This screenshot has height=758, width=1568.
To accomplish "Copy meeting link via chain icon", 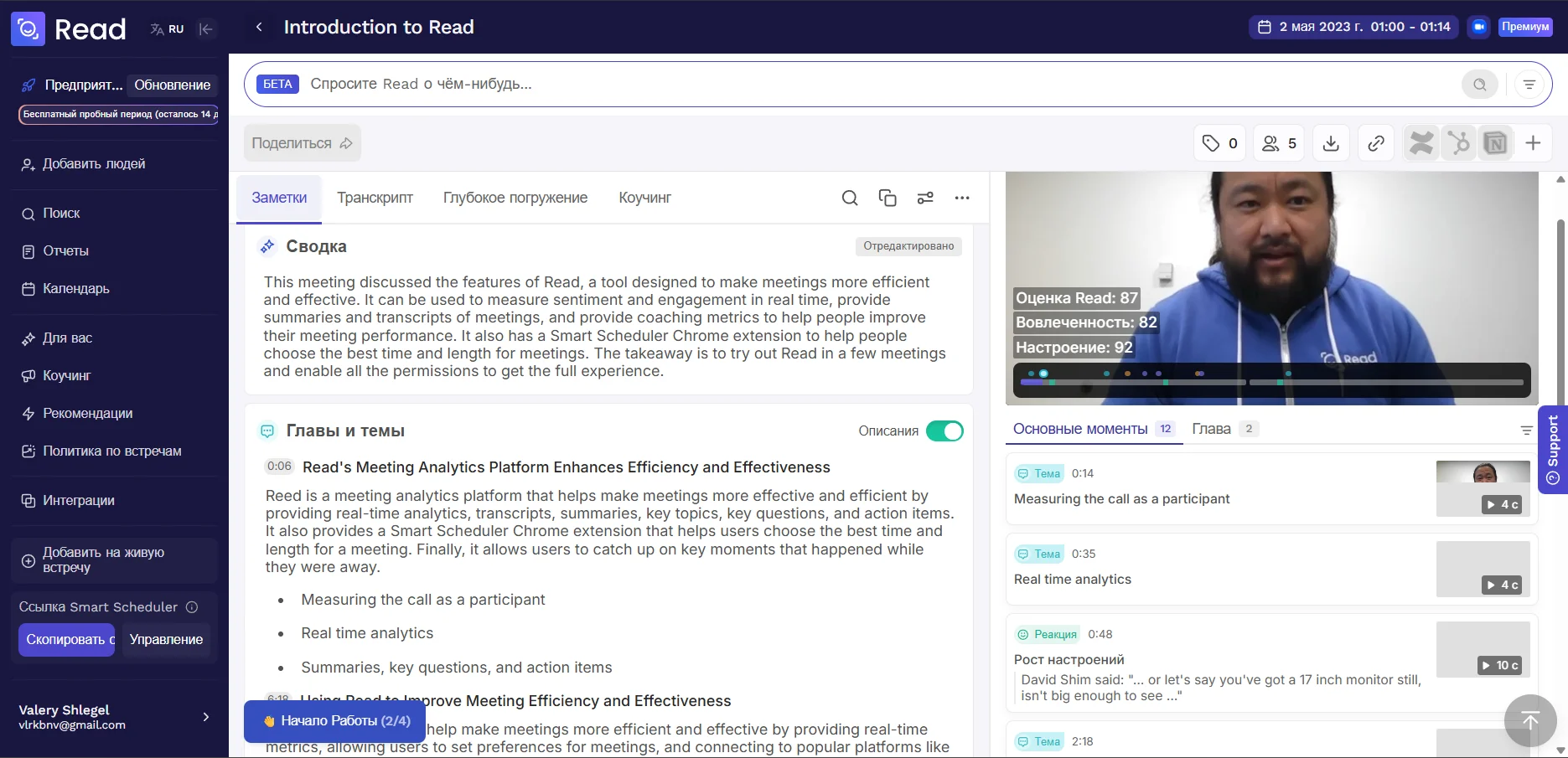I will 1375,143.
